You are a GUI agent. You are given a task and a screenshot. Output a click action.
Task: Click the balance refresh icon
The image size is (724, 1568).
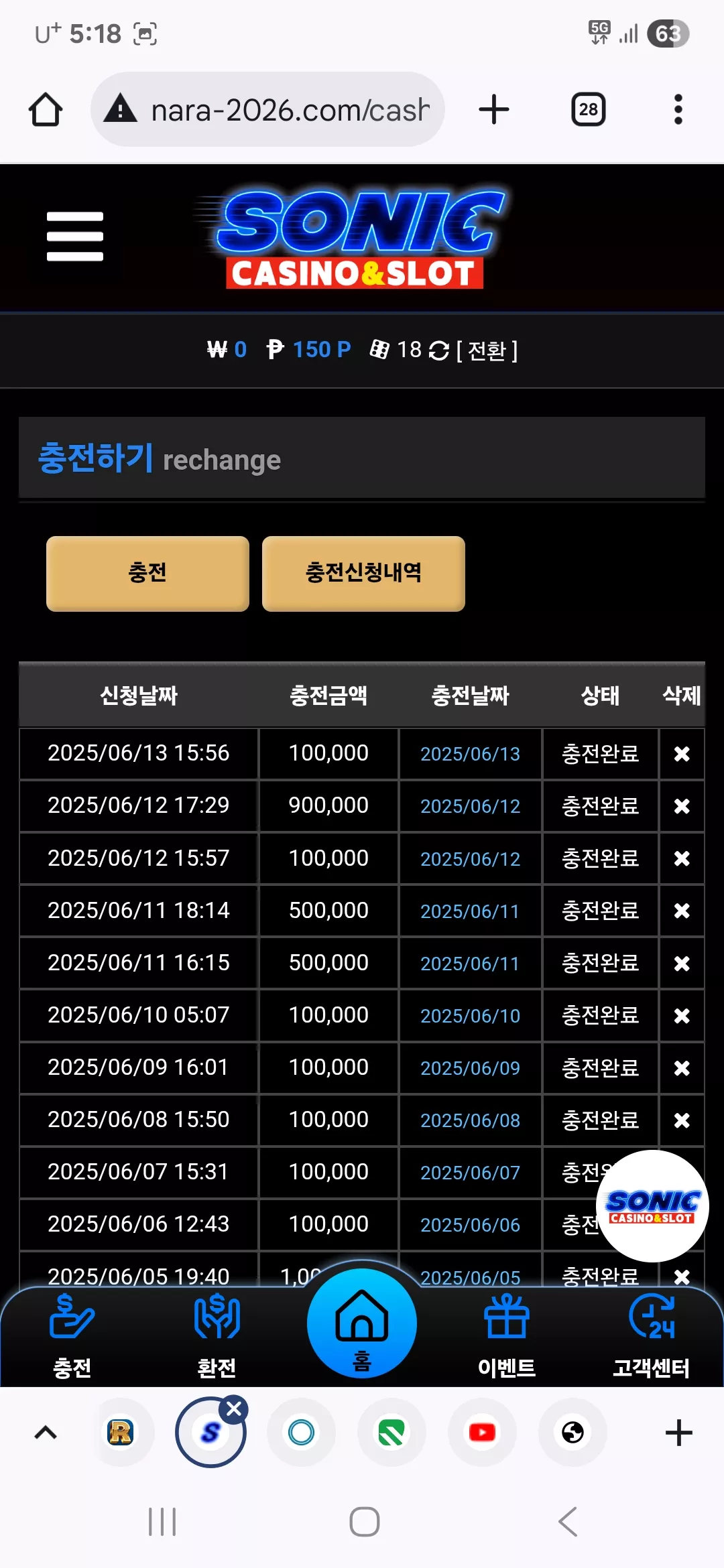pyautogui.click(x=438, y=350)
